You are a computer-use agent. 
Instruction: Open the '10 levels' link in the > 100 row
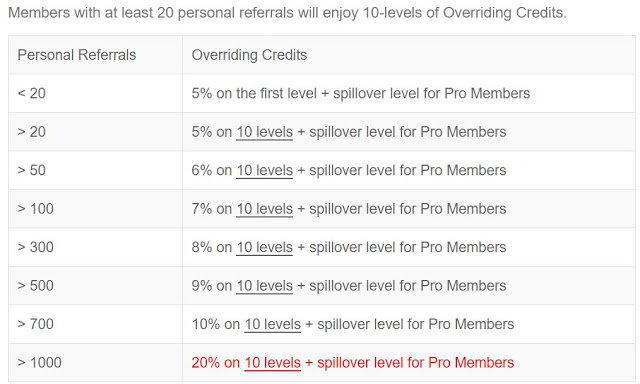coord(264,209)
